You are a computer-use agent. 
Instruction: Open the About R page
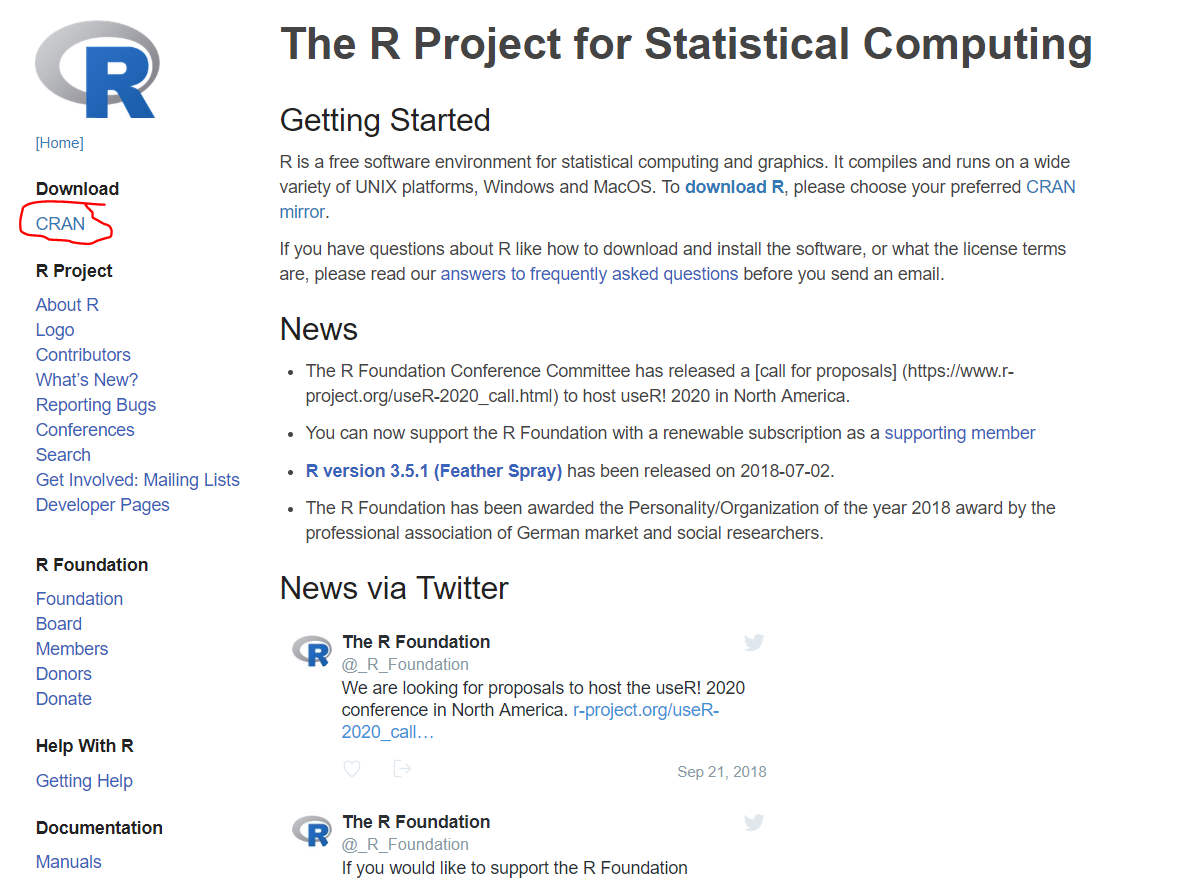67,305
